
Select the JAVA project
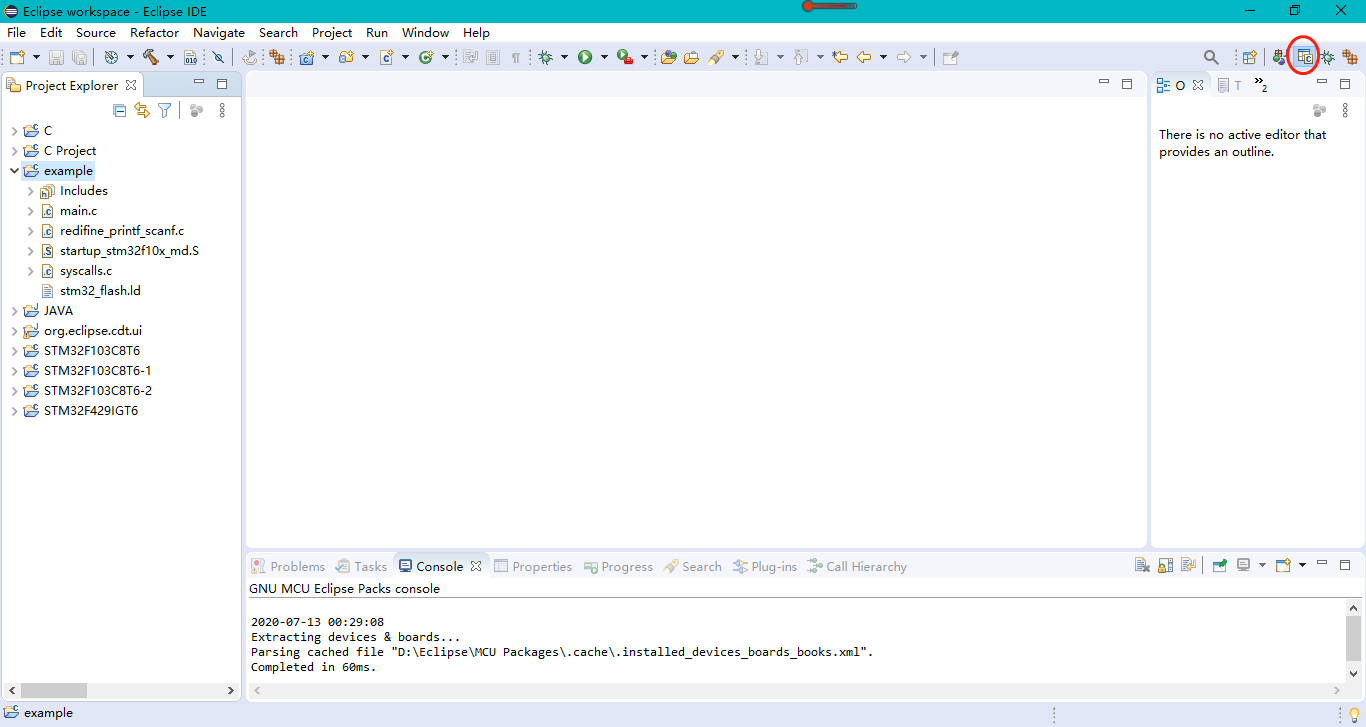click(58, 311)
